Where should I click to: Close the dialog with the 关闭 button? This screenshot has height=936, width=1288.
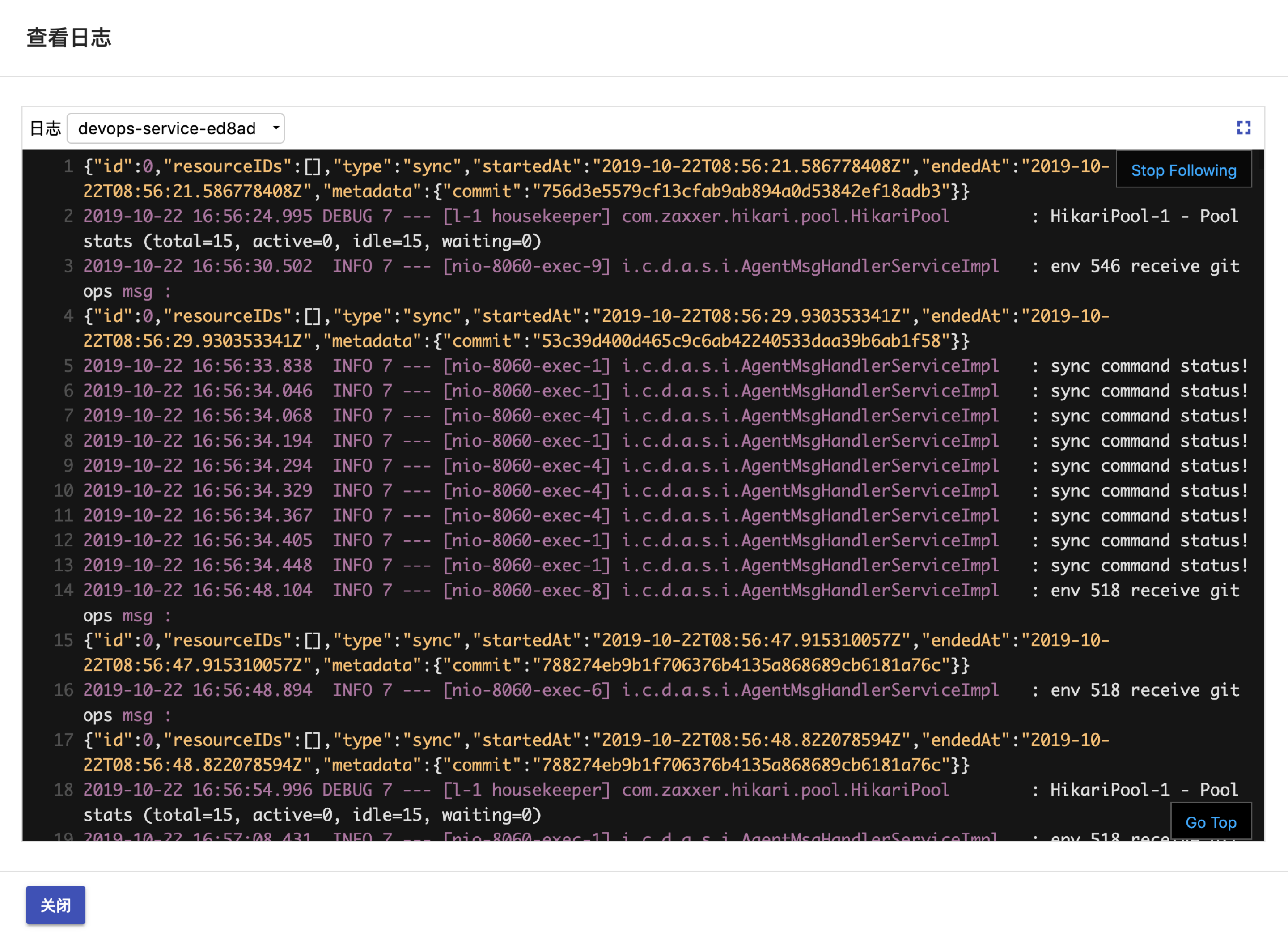point(55,905)
